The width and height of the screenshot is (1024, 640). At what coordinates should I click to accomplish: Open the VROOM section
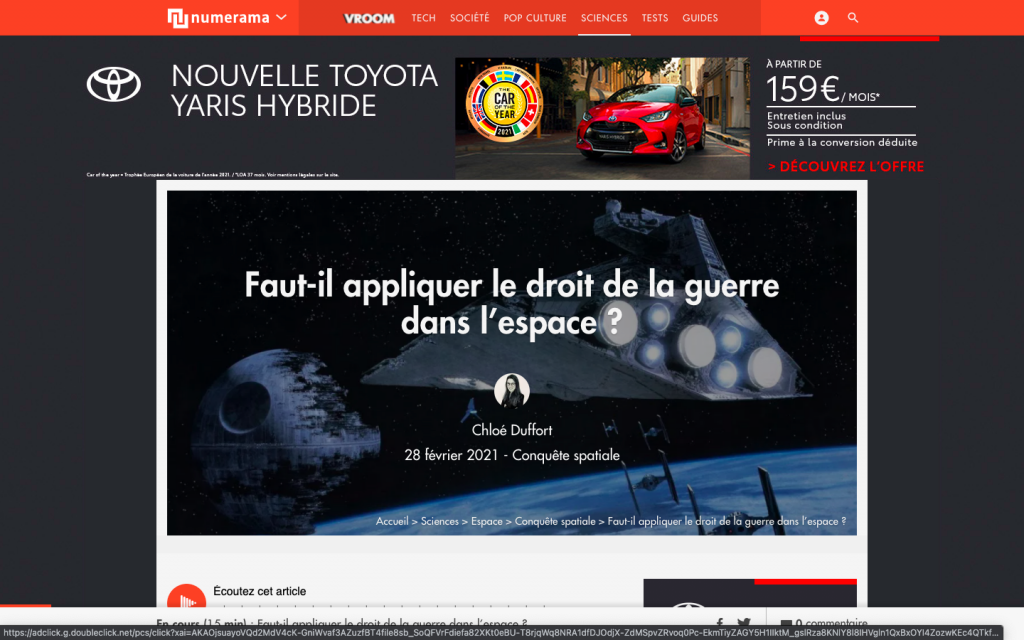click(x=369, y=18)
